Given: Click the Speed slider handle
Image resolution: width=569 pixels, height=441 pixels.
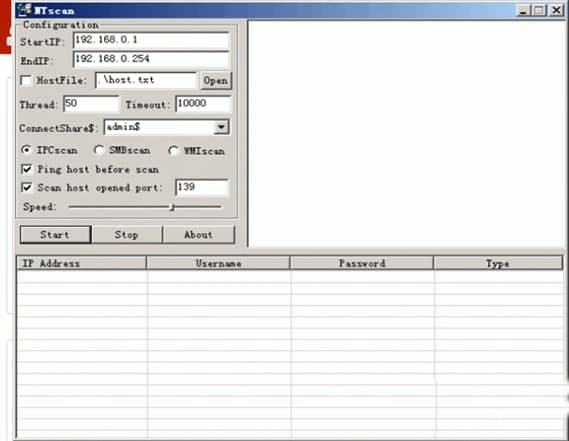Looking at the screenshot, I should tap(173, 207).
